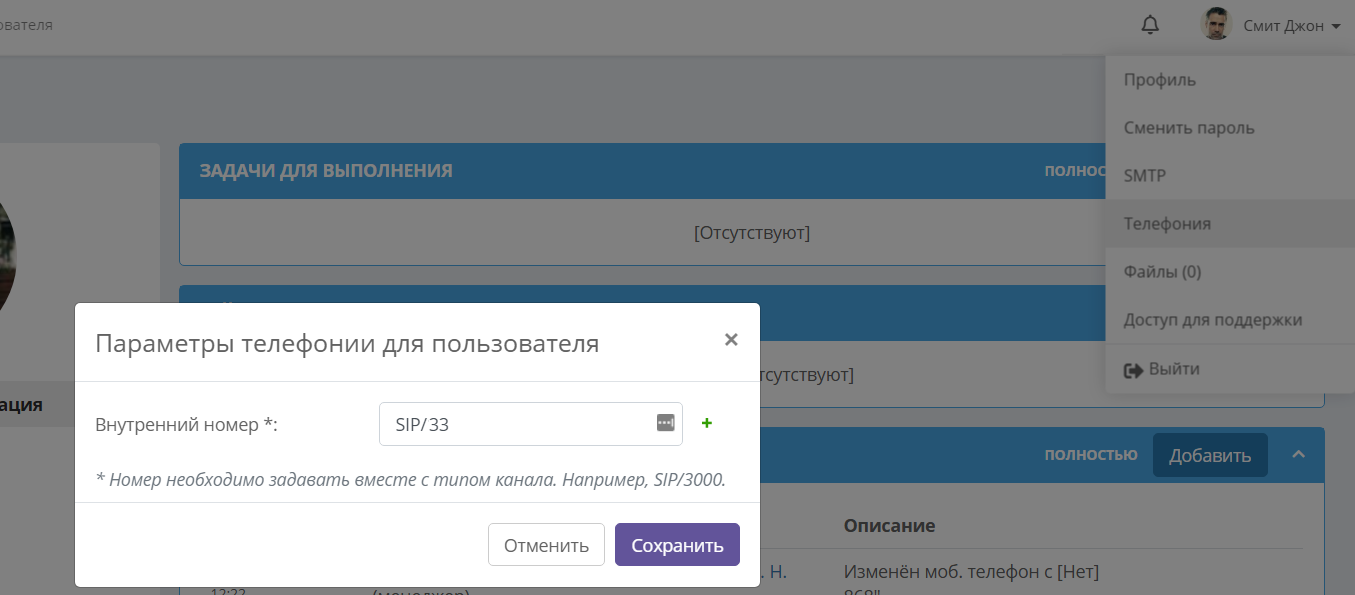The width and height of the screenshot is (1355, 595).
Task: Save settings with Сохранить button
Action: point(677,545)
